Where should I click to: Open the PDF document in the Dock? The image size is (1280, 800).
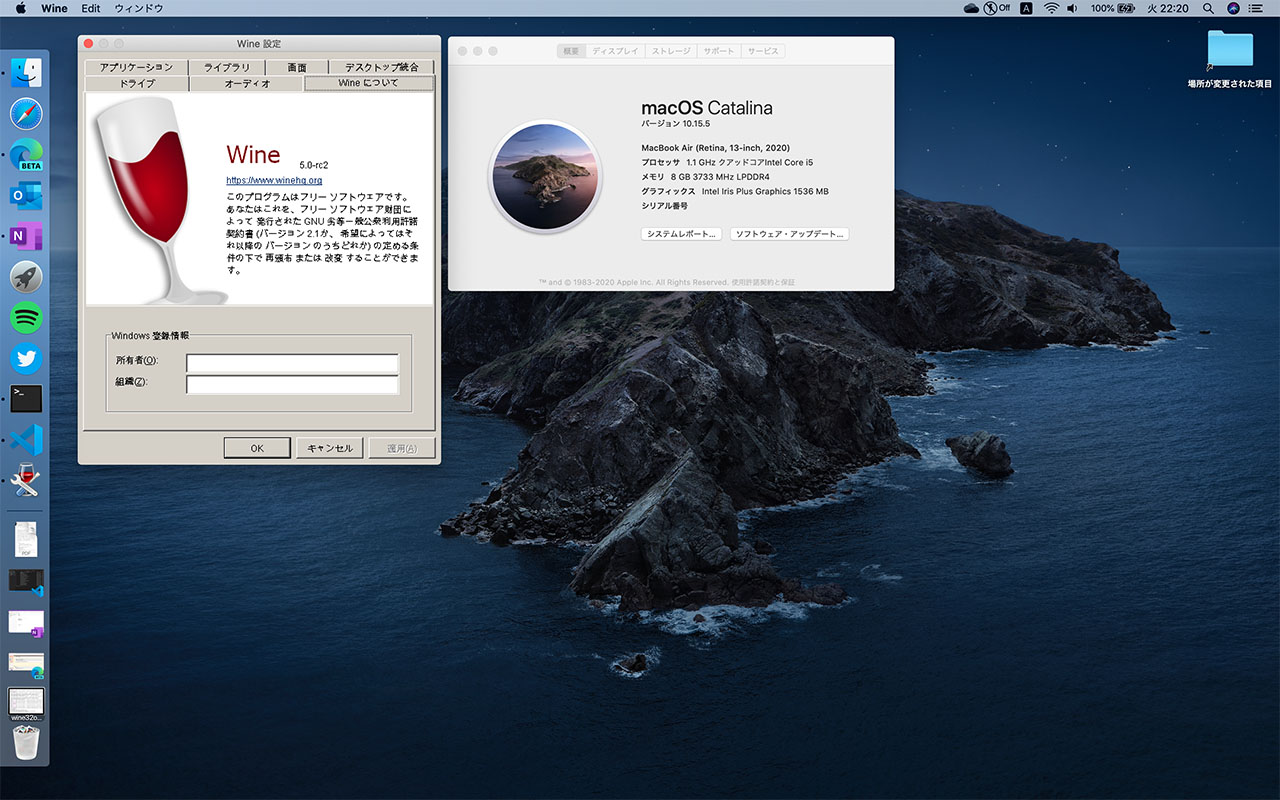coord(26,539)
